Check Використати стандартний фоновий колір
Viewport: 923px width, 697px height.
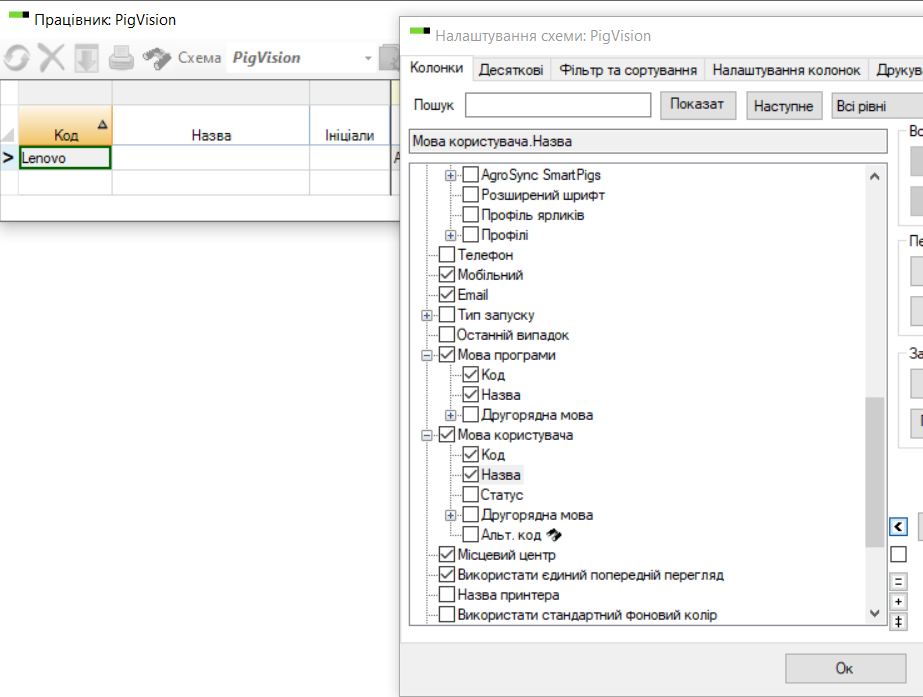pos(447,615)
